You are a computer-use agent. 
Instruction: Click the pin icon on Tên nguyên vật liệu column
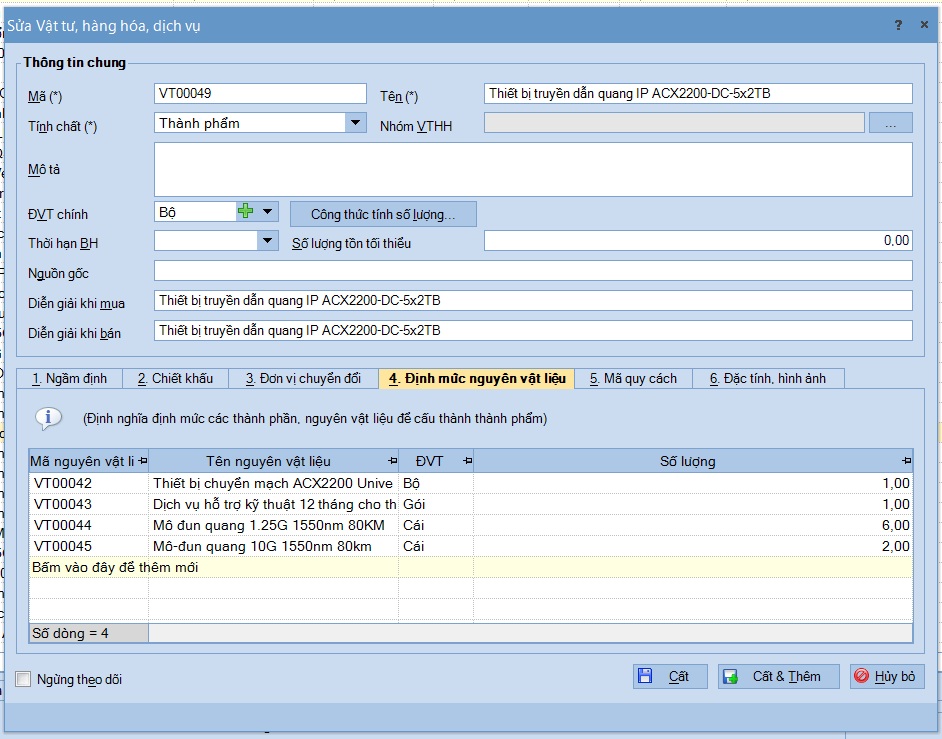[x=392, y=461]
